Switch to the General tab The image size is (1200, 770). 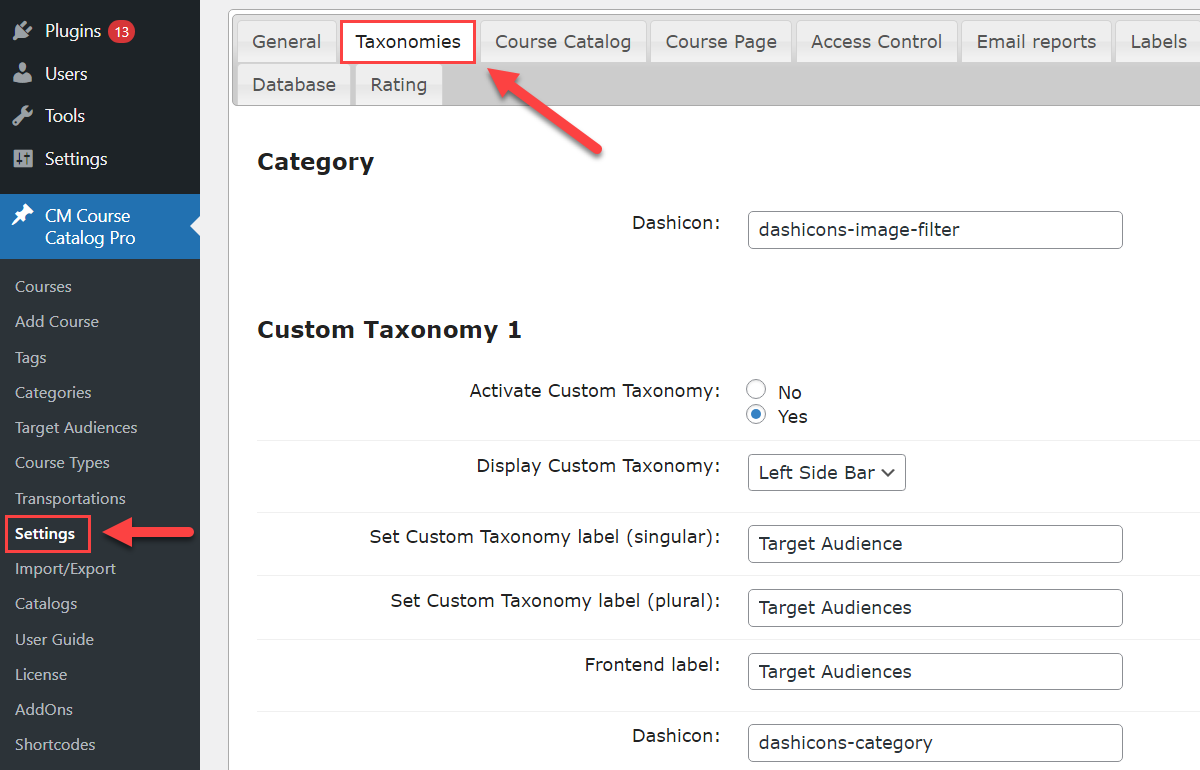click(x=286, y=42)
